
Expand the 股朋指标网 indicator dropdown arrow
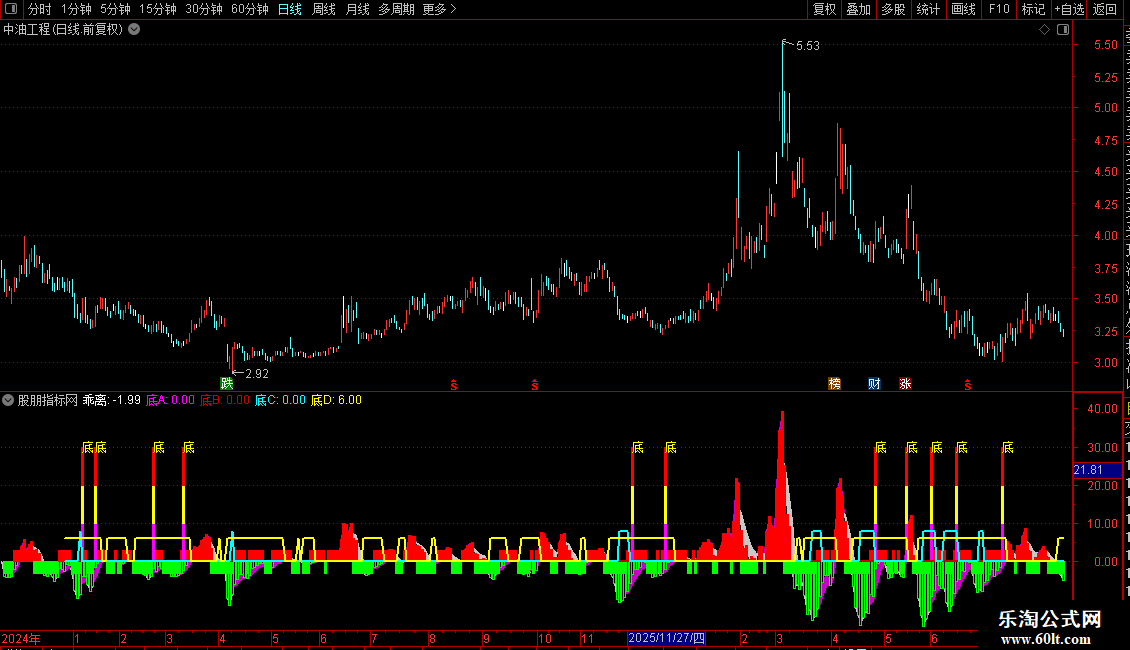click(8, 400)
